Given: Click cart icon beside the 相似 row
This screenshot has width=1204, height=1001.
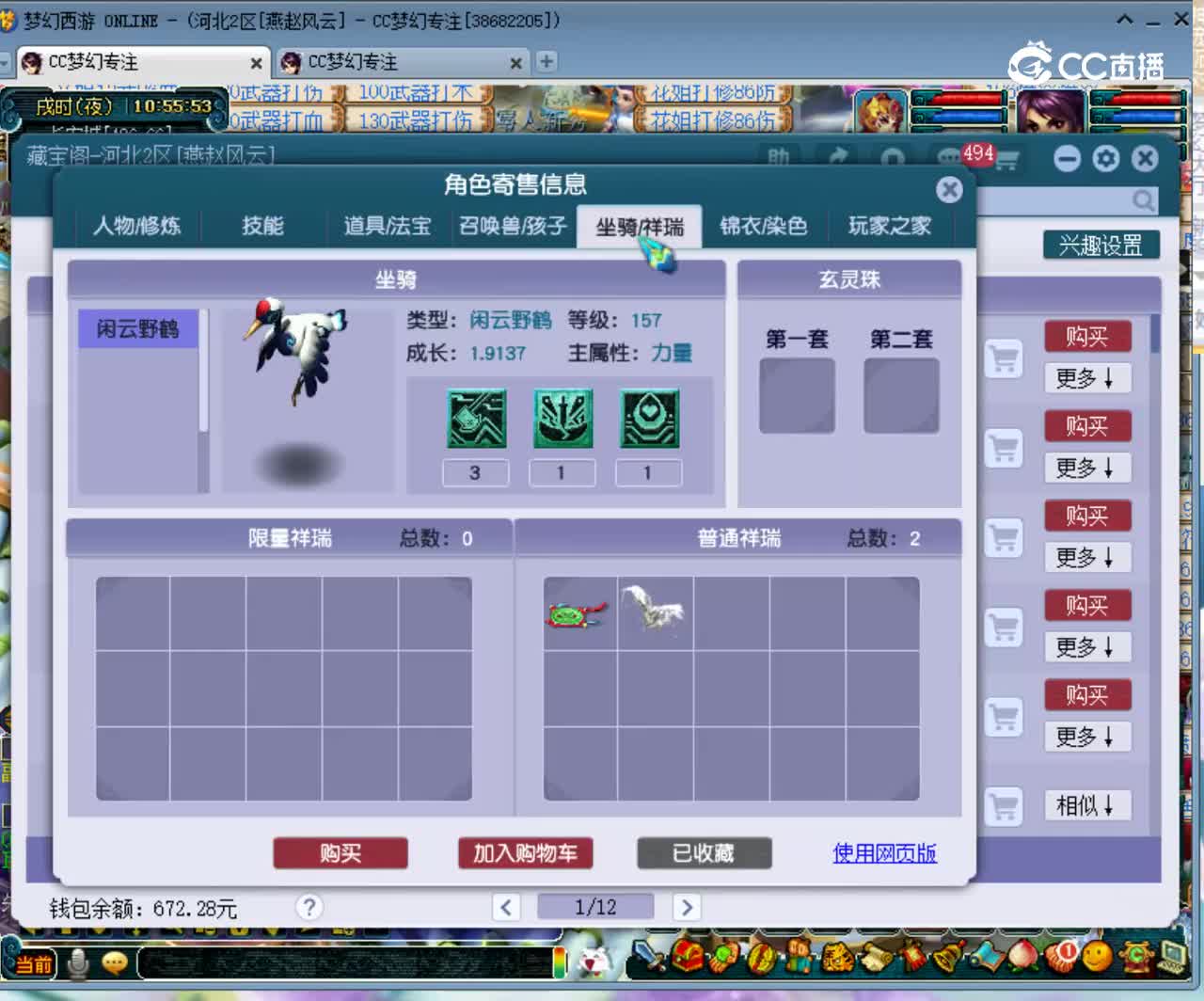Looking at the screenshot, I should (1004, 806).
